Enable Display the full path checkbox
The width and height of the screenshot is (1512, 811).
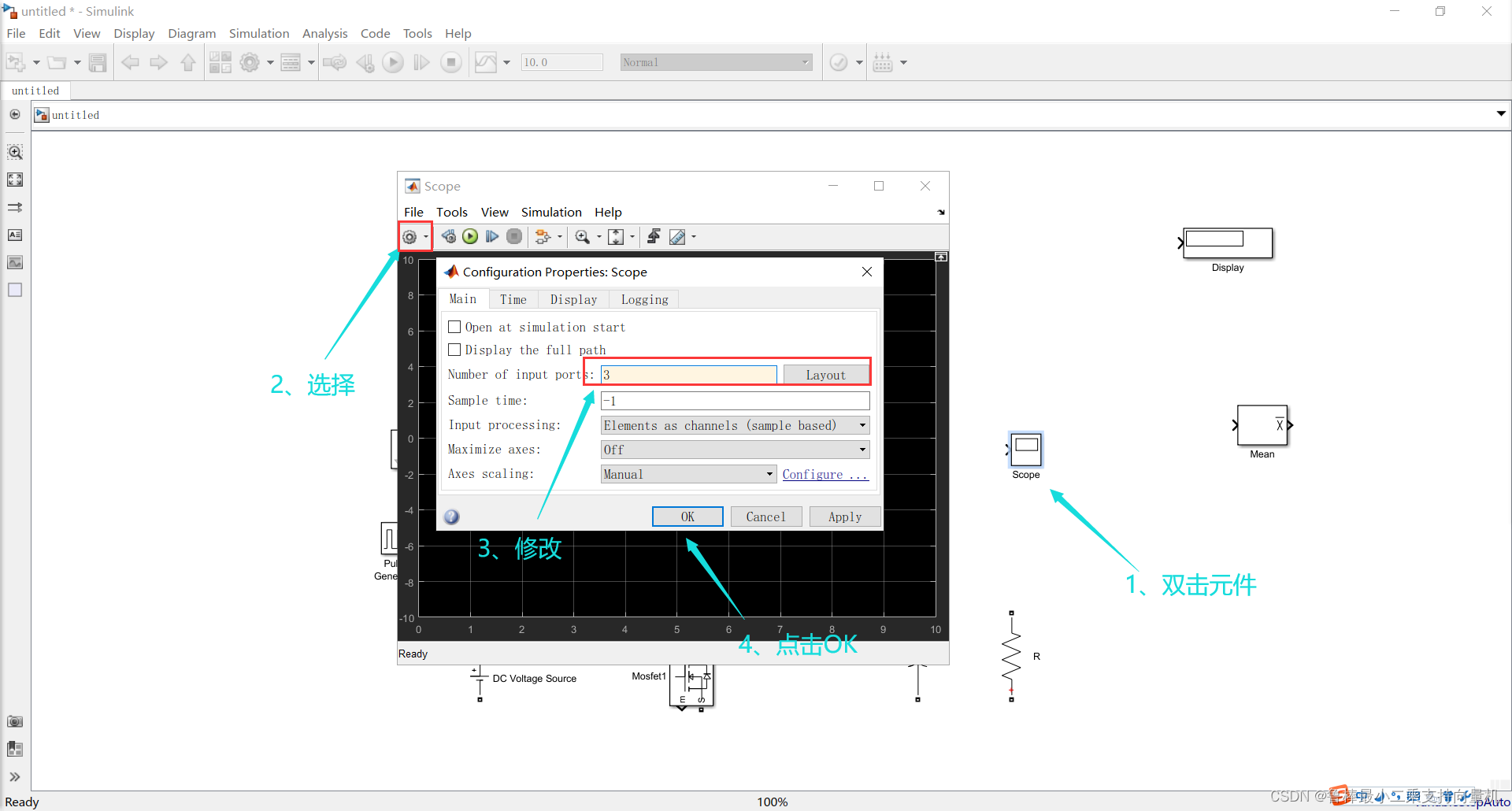pos(454,350)
